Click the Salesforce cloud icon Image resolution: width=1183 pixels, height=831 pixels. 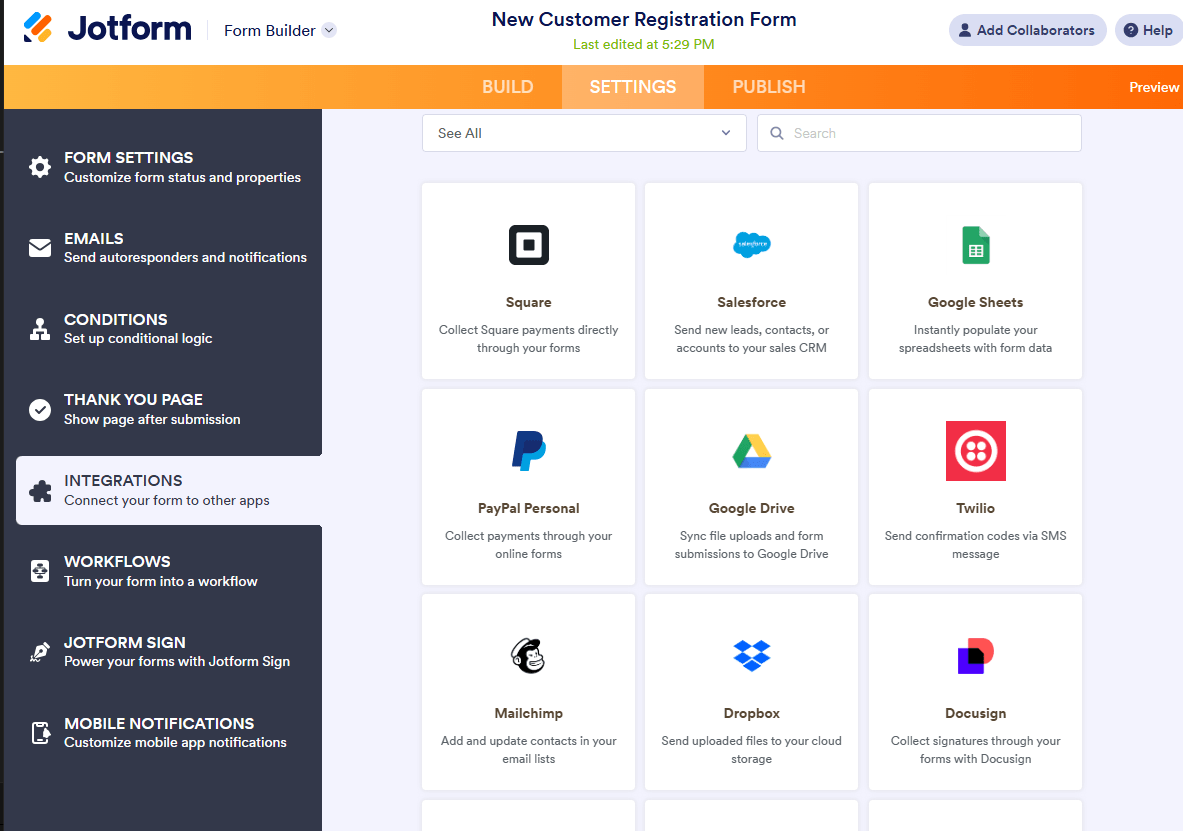point(752,245)
